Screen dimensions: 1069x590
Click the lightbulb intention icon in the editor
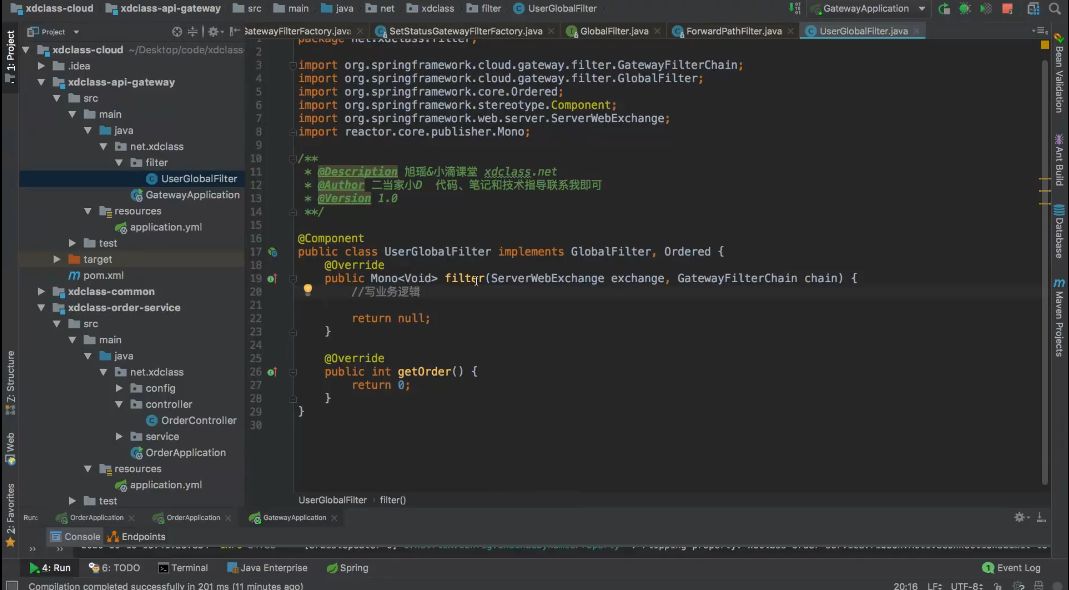coord(307,289)
